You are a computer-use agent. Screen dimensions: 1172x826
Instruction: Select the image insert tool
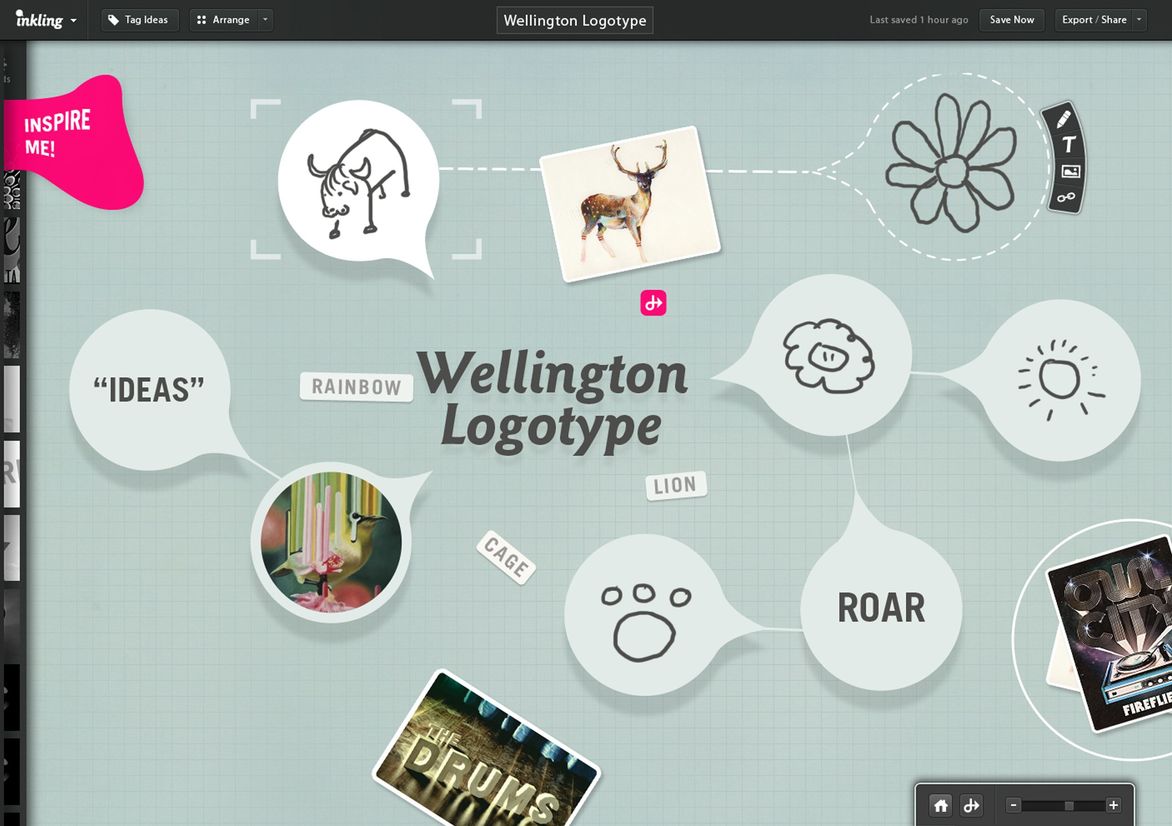click(1070, 171)
